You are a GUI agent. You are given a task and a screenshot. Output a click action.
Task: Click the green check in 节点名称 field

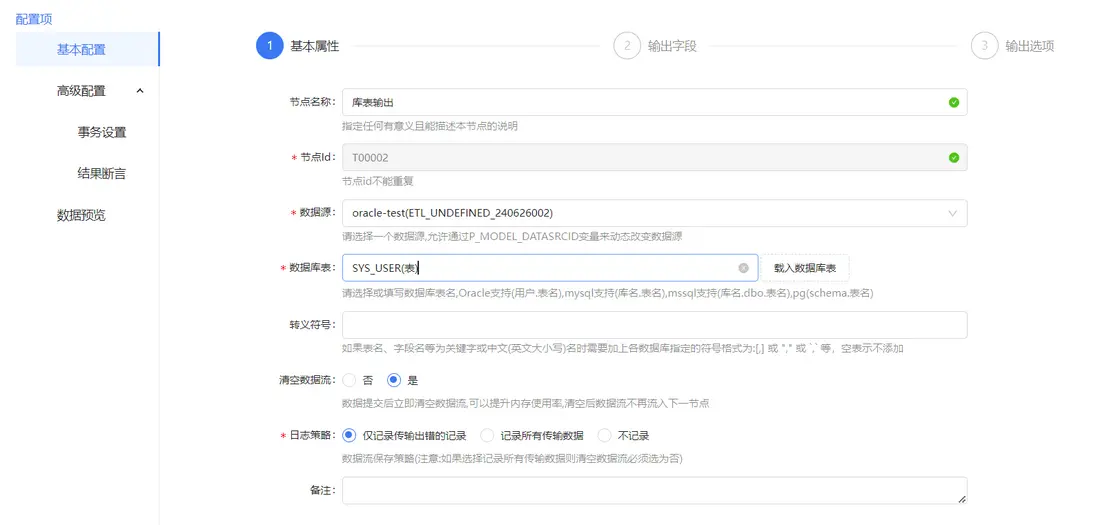(953, 102)
